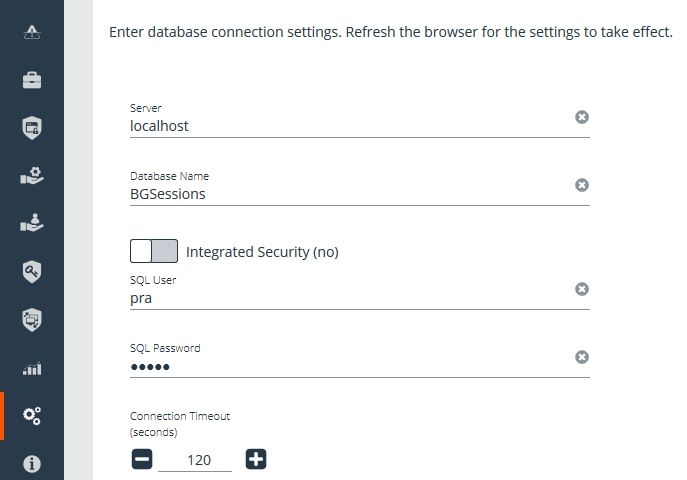Image resolution: width=687 pixels, height=480 pixels.
Task: Open the alerts warning triangle icon
Action: [x=32, y=32]
